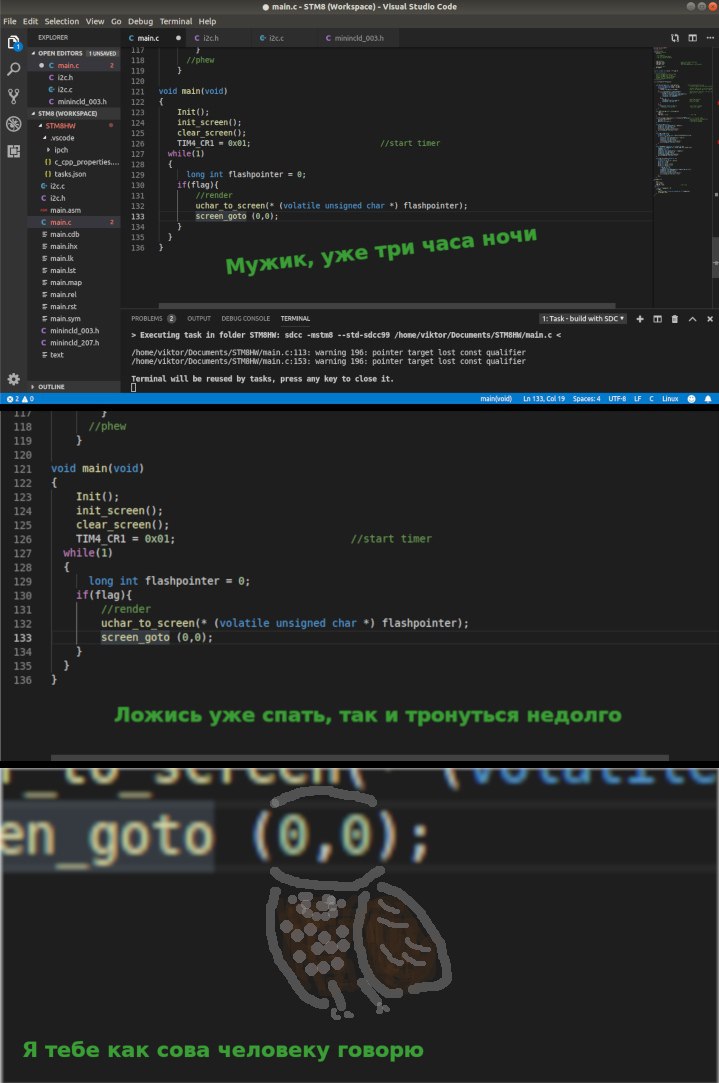The image size is (719, 1083).
Task: Click the editor minimap
Action: click(682, 121)
